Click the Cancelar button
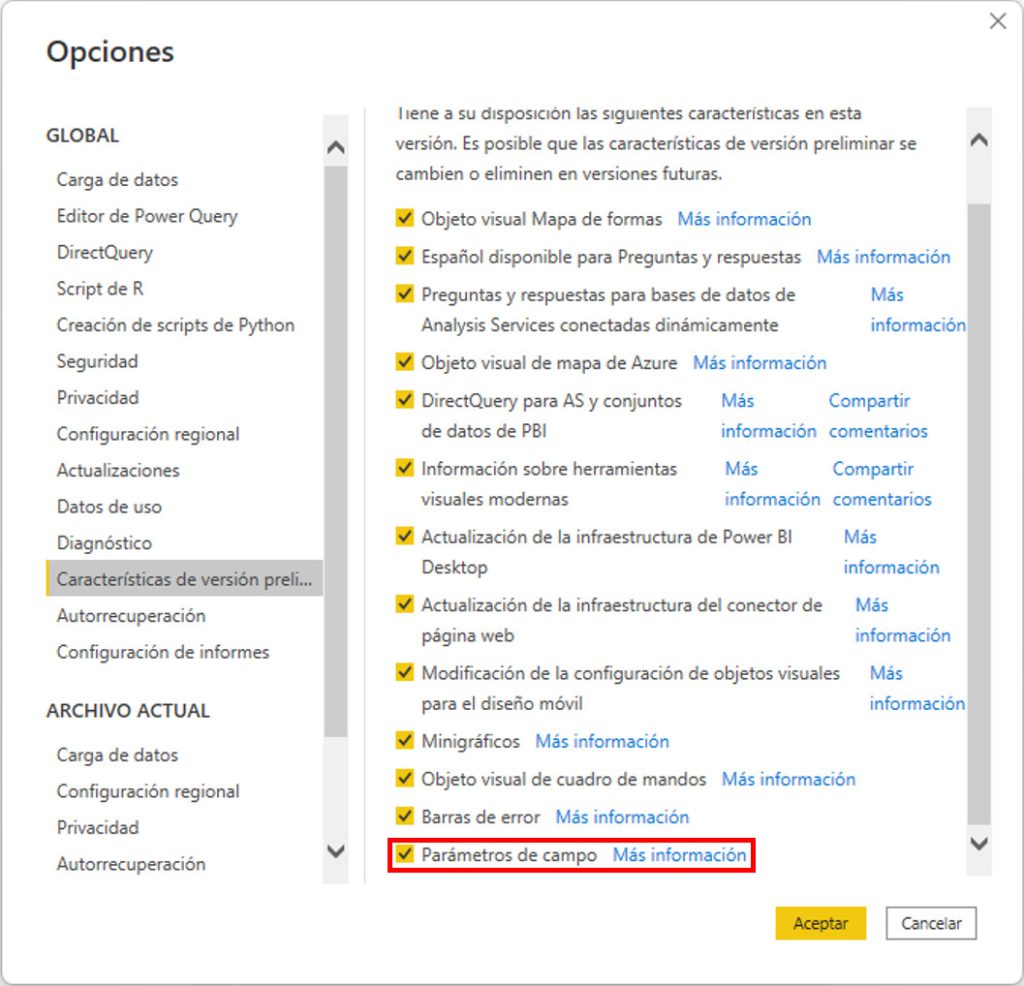 931,923
